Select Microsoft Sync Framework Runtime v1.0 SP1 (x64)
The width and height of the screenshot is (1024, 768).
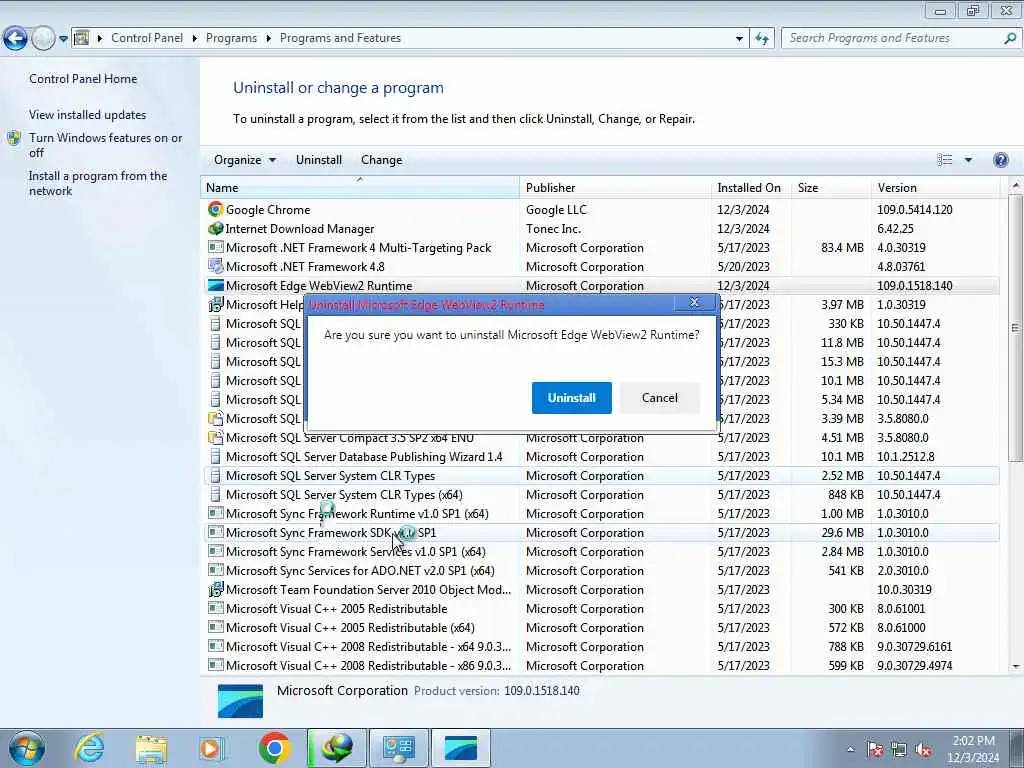tap(601, 513)
